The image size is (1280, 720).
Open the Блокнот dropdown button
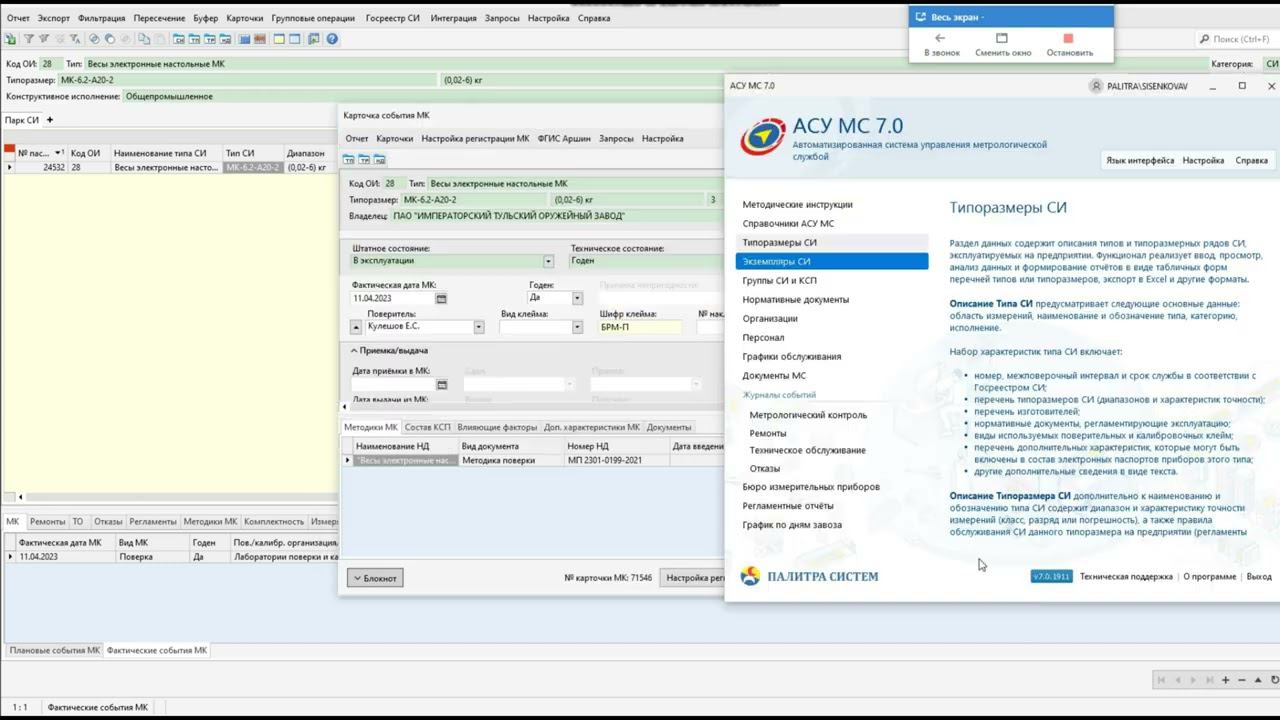click(375, 578)
